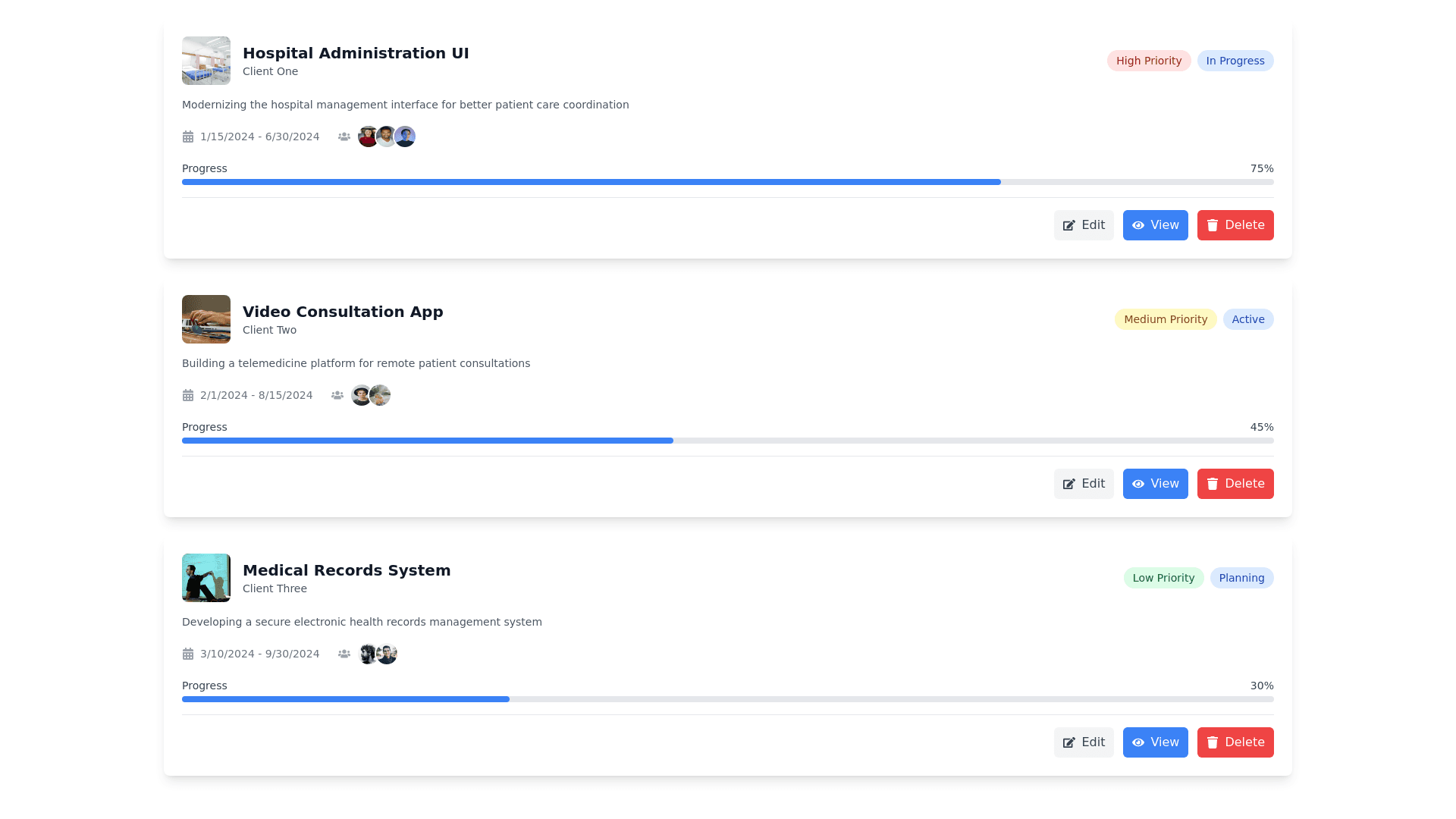Delete the Medical Records System project
The width and height of the screenshot is (1456, 819).
(1235, 742)
